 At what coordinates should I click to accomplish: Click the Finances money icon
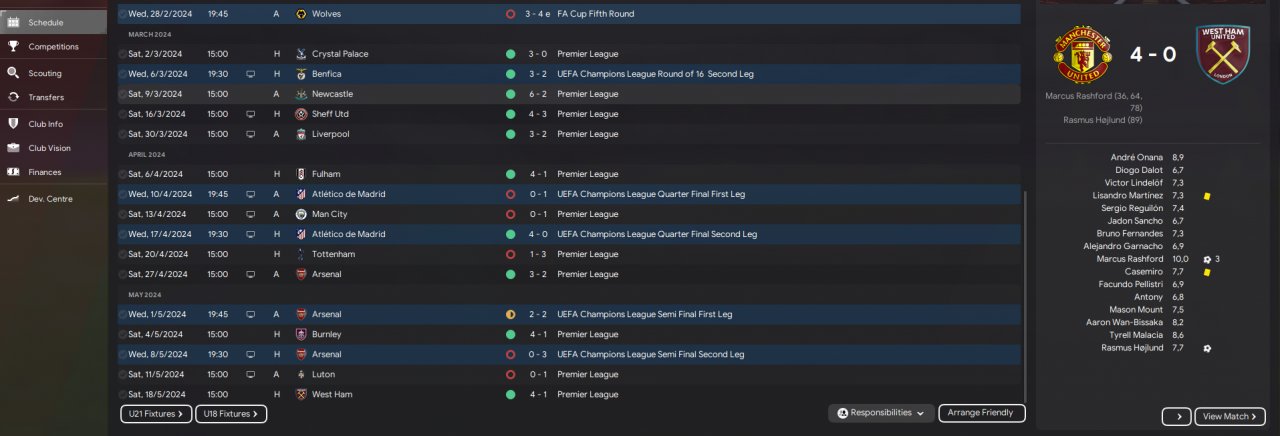(x=13, y=172)
